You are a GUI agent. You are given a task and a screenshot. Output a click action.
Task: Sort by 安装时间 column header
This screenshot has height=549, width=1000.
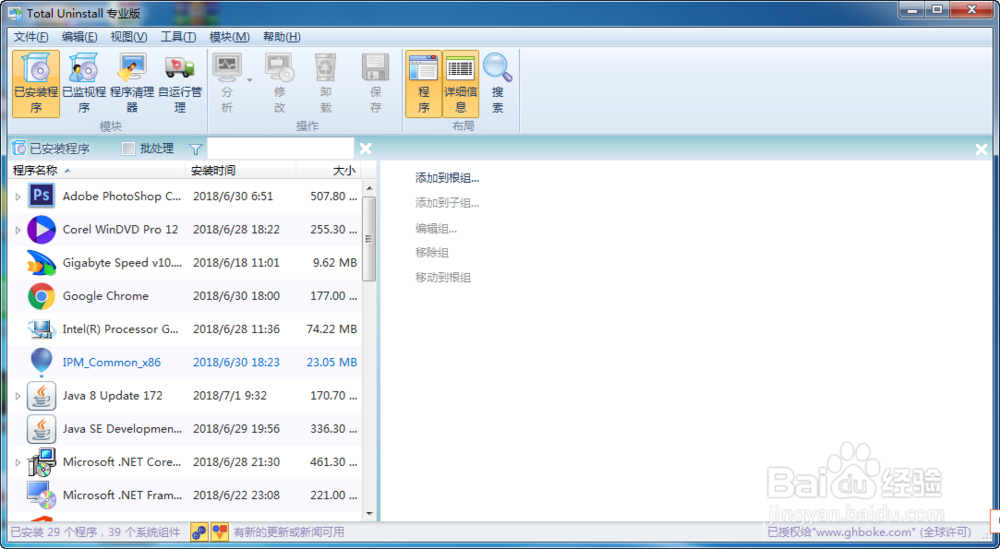click(x=240, y=170)
